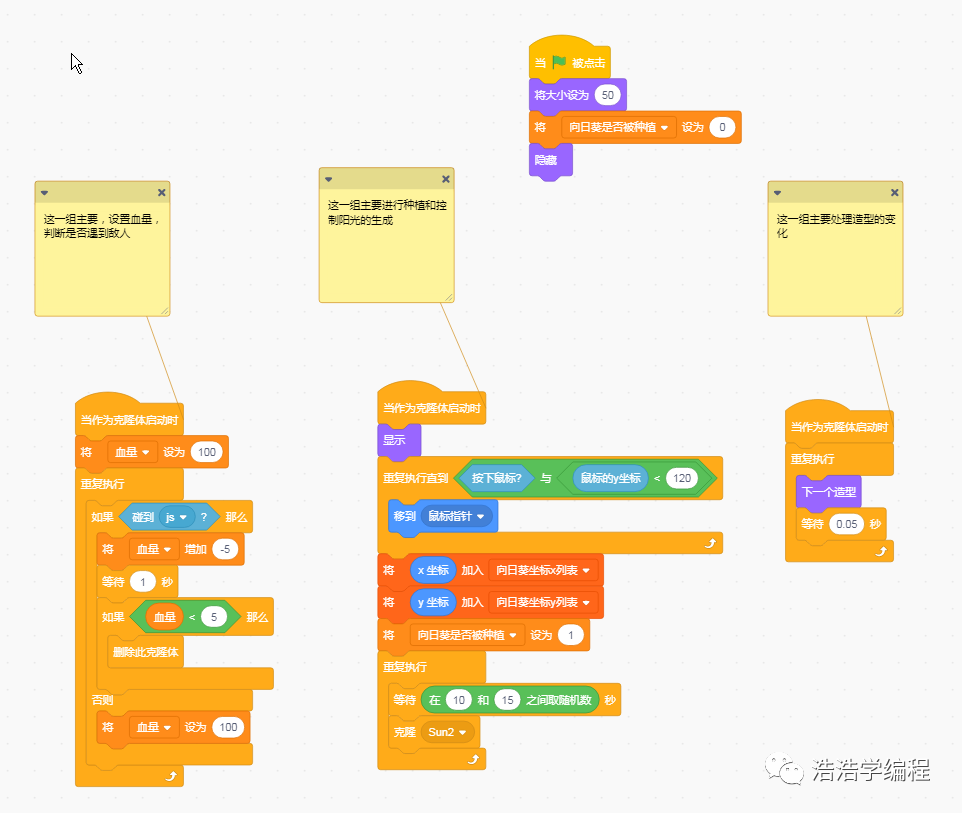
Task: Close the blood-volume comment note
Action: click(161, 193)
